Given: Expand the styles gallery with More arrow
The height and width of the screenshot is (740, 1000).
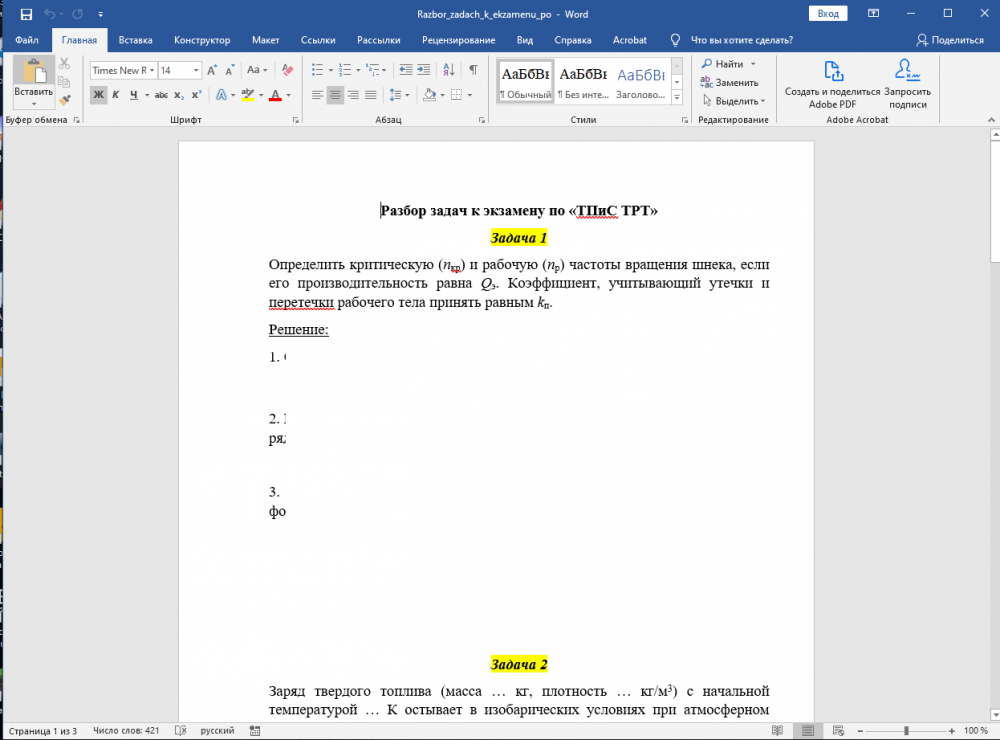Looking at the screenshot, I should [678, 97].
